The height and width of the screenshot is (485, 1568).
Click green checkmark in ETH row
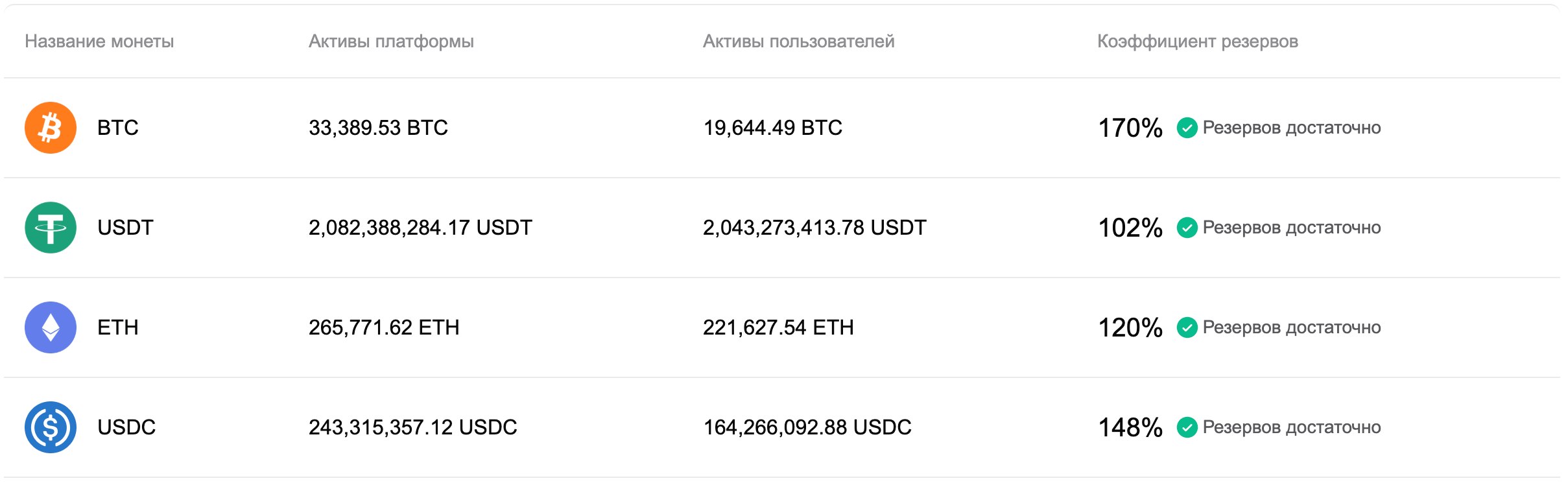(1187, 327)
